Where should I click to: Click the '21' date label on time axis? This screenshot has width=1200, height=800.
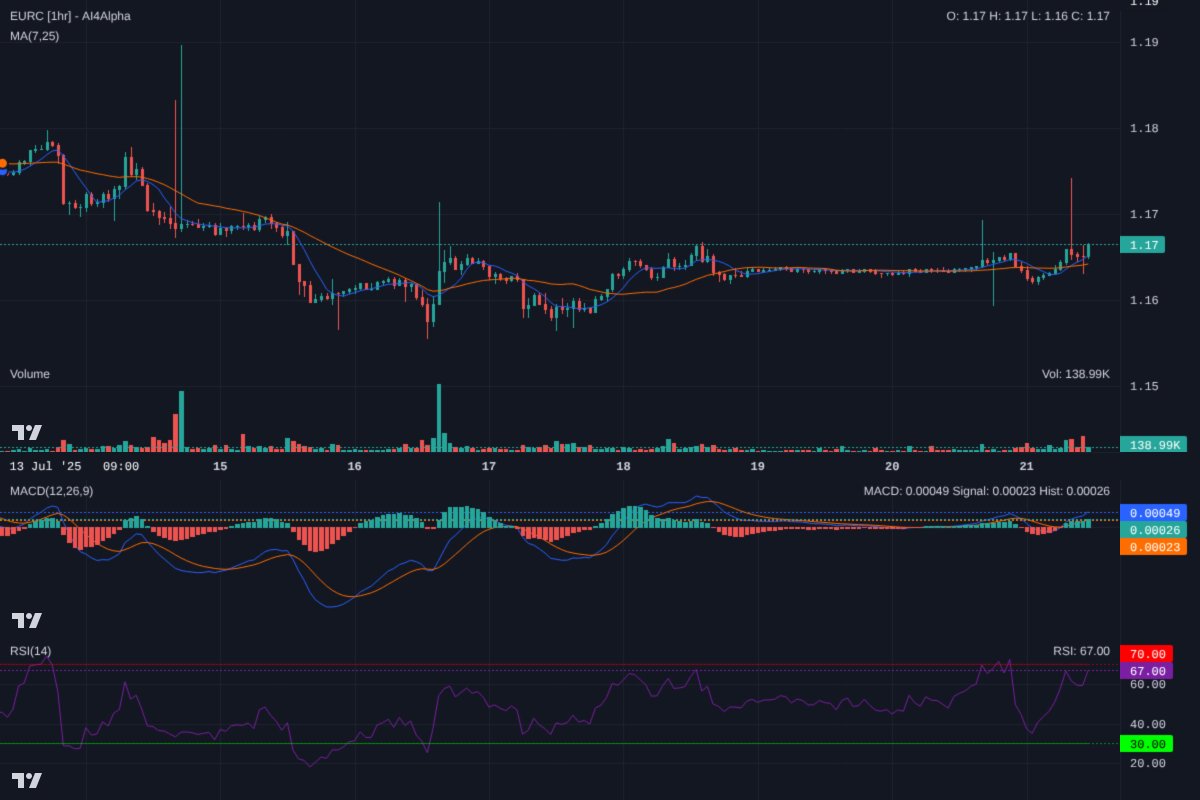pyautogui.click(x=1026, y=466)
